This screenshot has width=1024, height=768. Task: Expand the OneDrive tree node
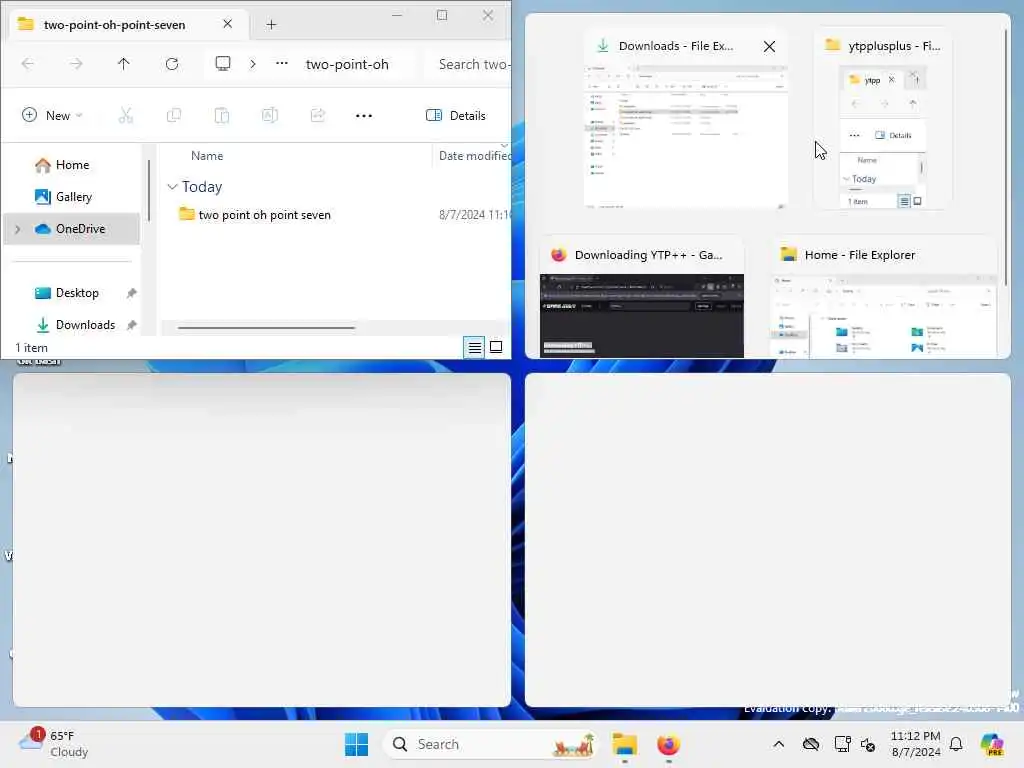(18, 229)
